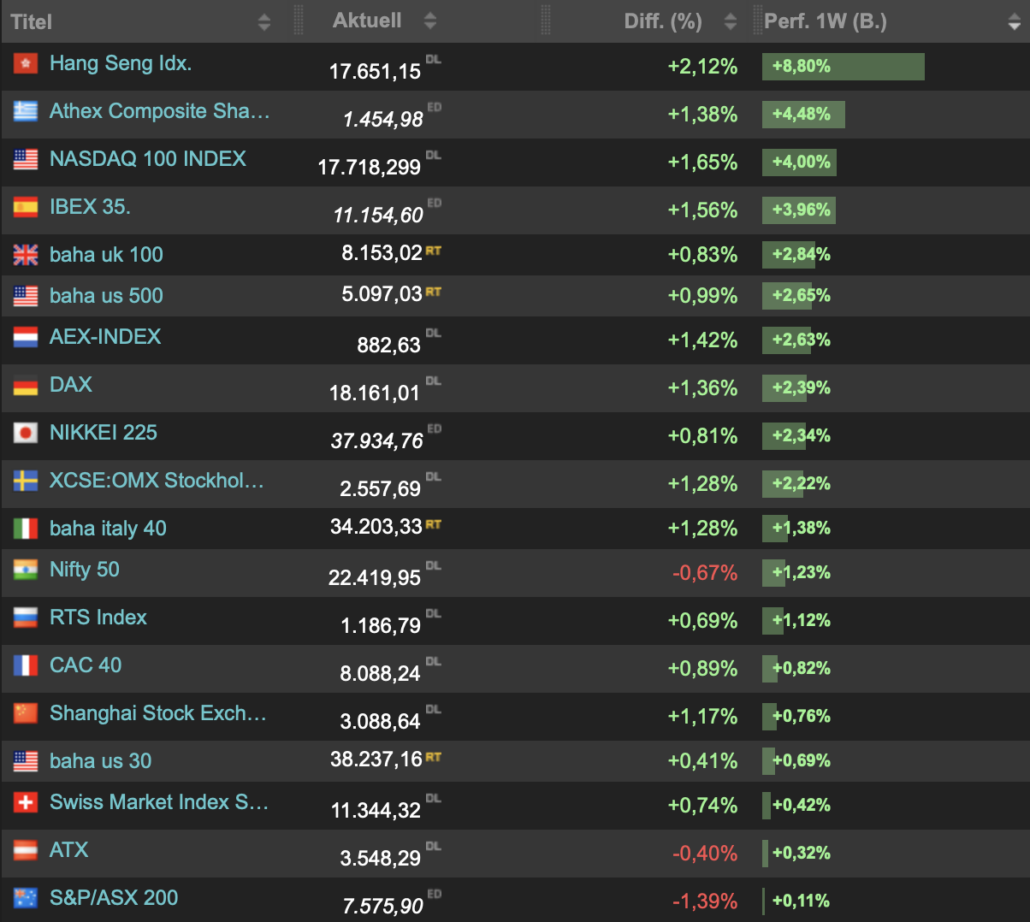Open the CAC 40 index link

(x=86, y=665)
